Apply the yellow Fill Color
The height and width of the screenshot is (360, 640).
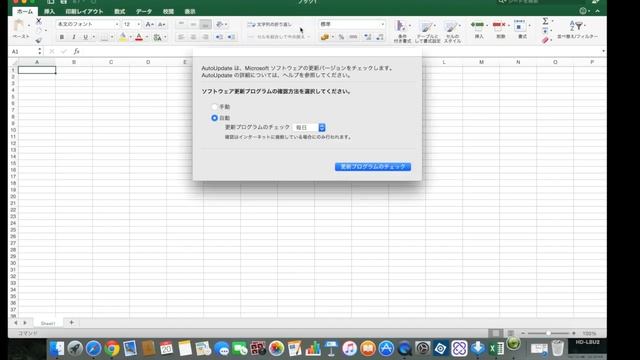click(x=123, y=37)
